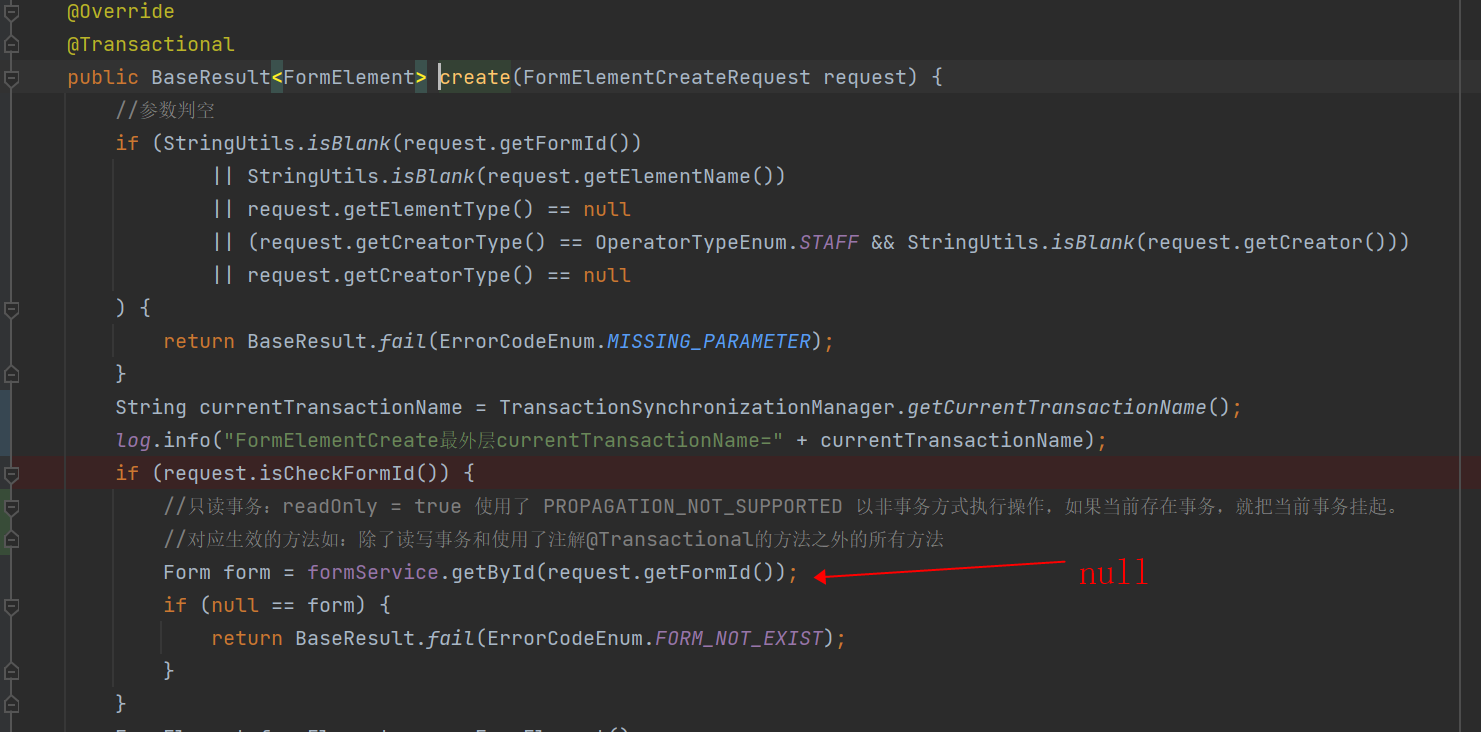Click the create method name
This screenshot has height=732, width=1481.
475,77
